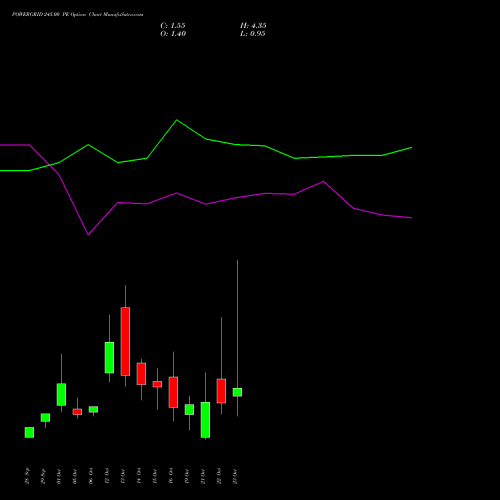Click the 22 Oct date label
Screen dimensions: 500x500
point(219,476)
